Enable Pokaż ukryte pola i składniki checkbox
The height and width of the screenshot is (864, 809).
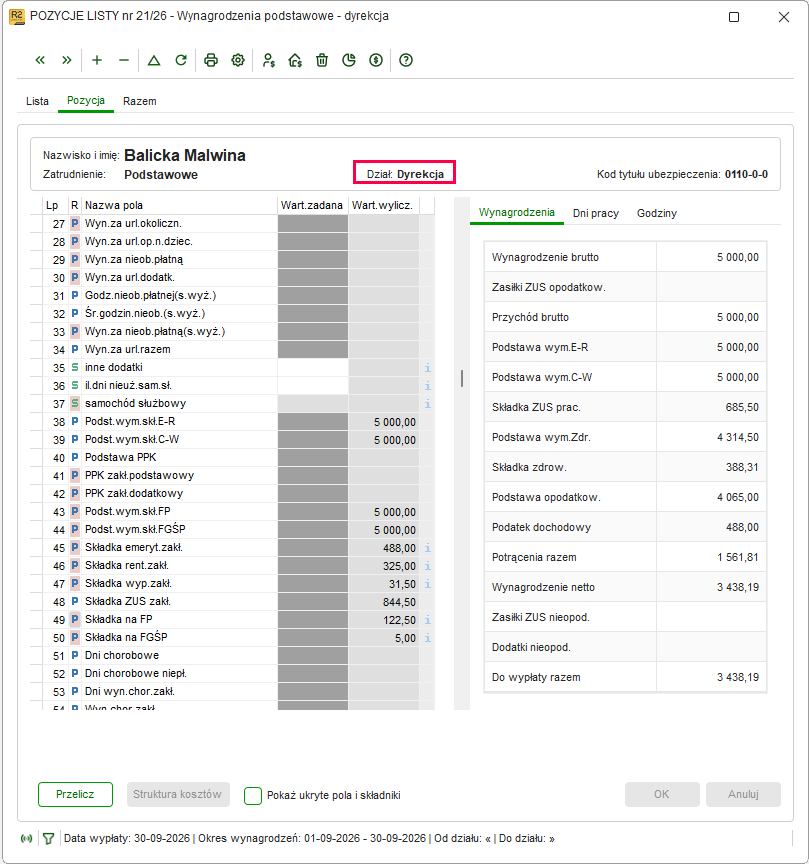point(253,795)
